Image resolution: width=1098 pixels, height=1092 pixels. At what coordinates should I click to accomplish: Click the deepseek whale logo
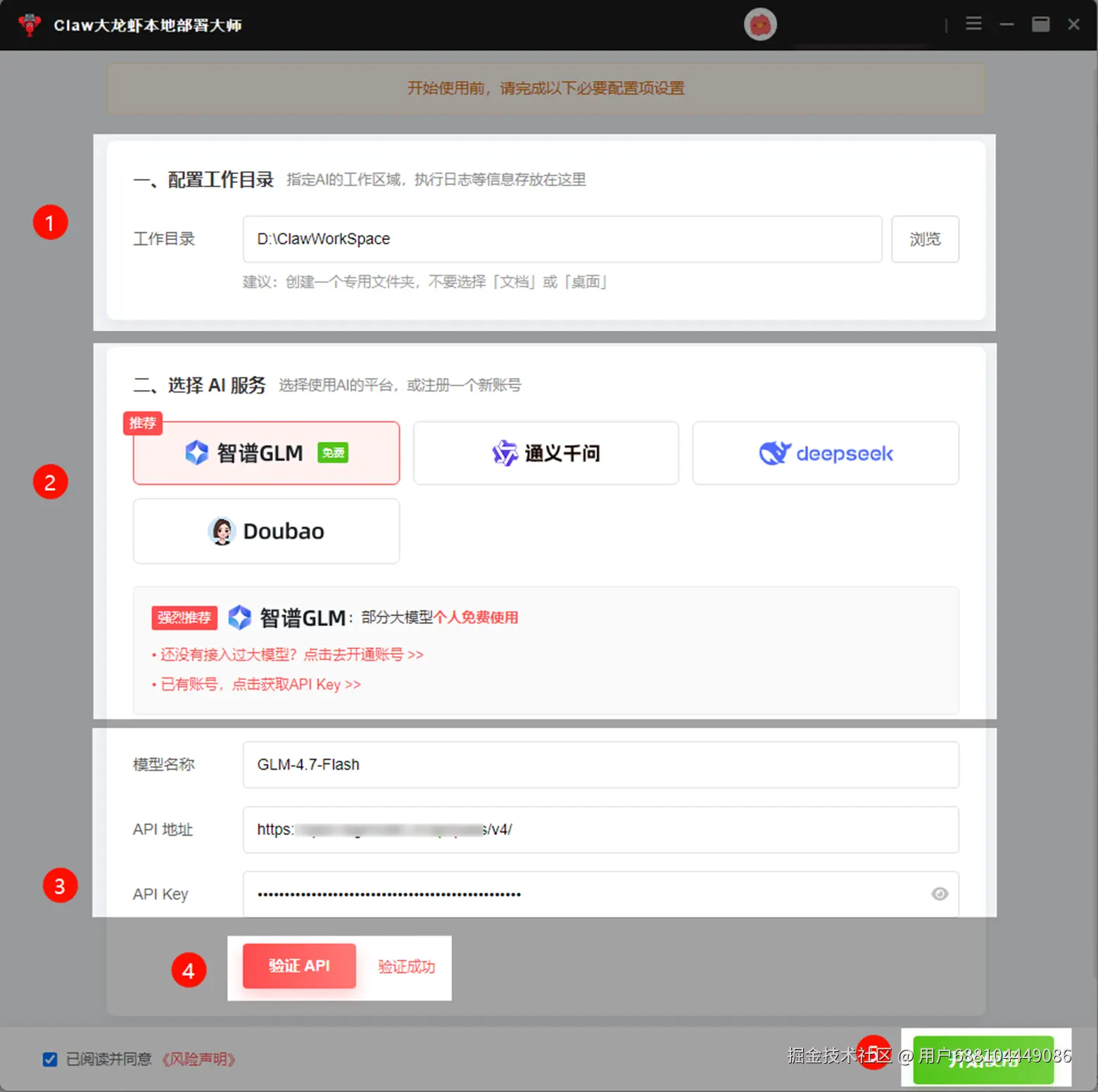pyautogui.click(x=775, y=453)
